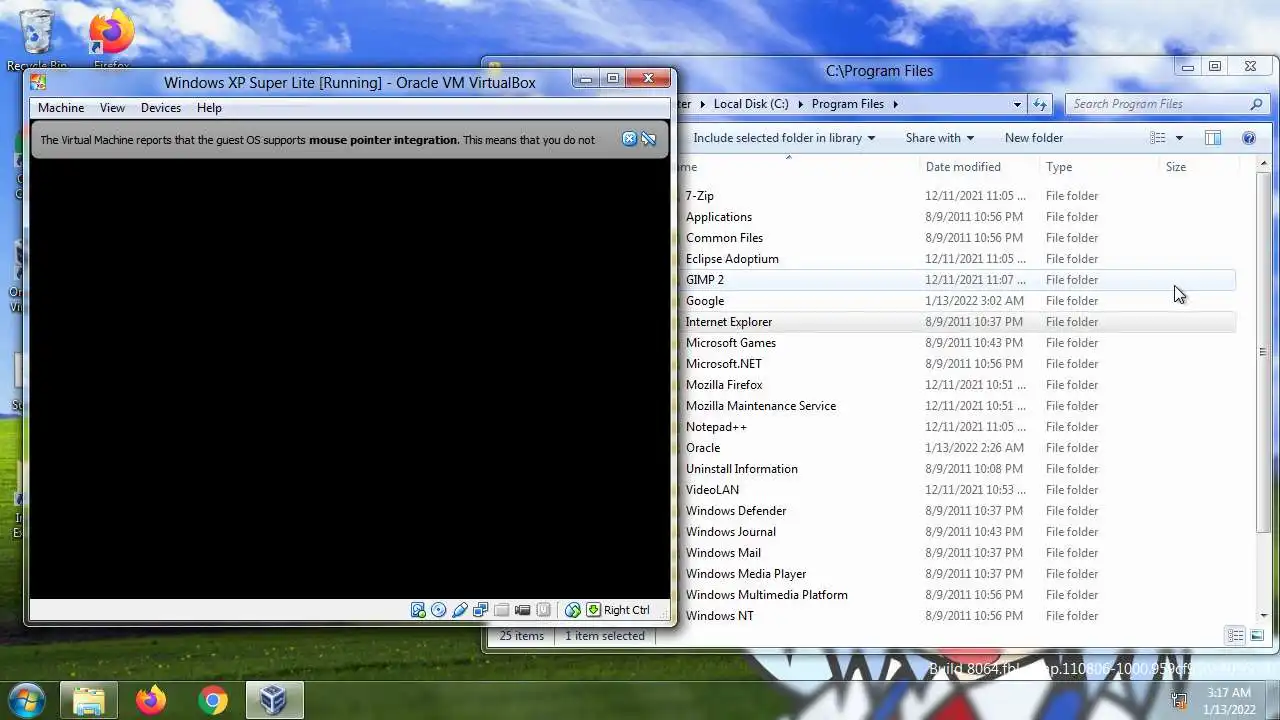1280x720 pixels.
Task: Select the Common Files folder
Action: pyautogui.click(x=955, y=238)
